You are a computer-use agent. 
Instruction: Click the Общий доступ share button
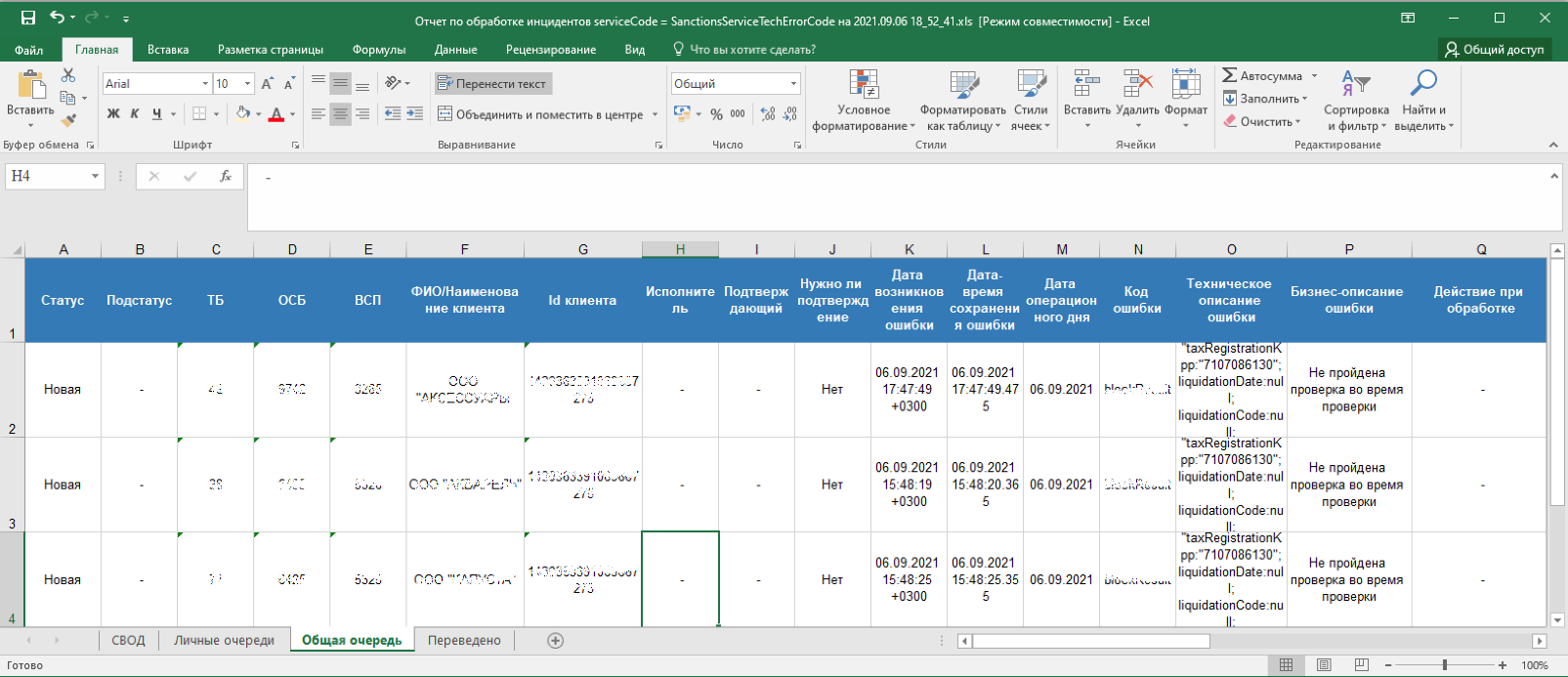(1494, 49)
